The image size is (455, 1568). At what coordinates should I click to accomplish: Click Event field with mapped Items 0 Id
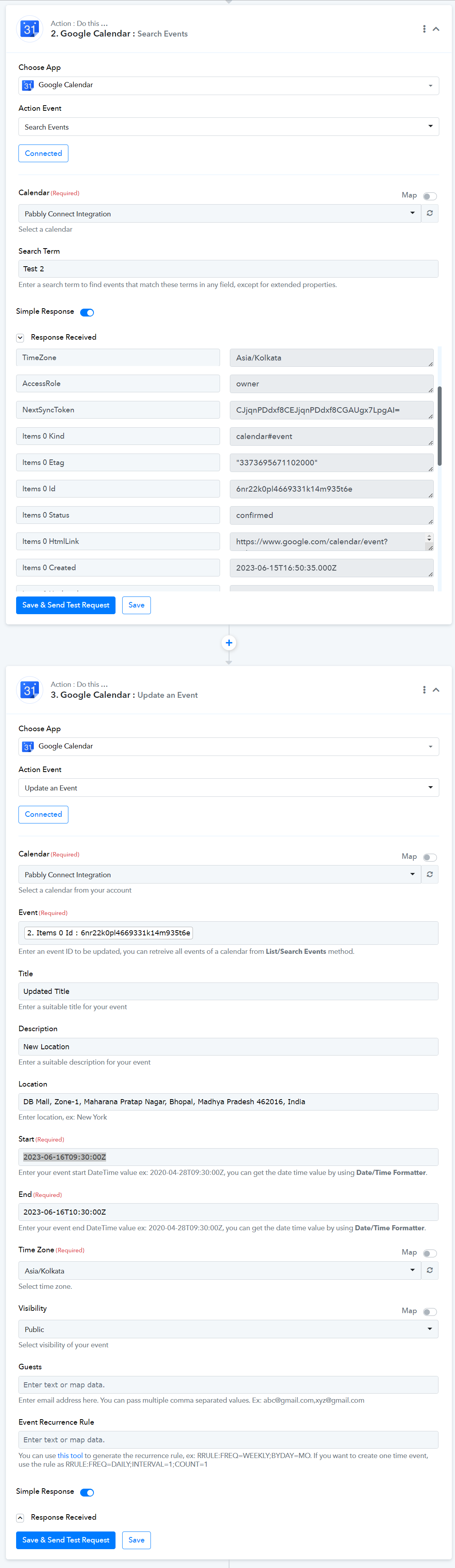coord(228,933)
